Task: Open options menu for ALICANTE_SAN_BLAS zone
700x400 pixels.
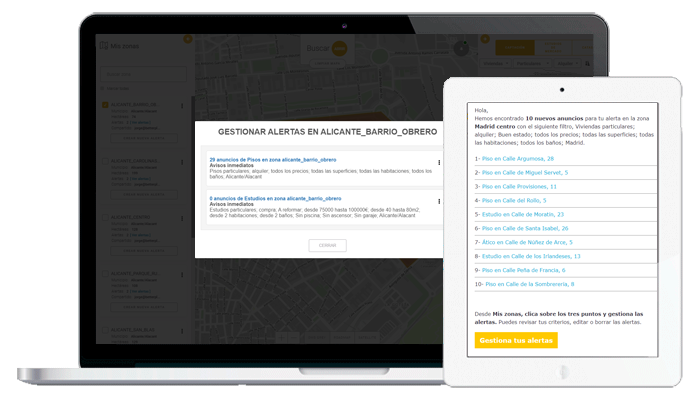Action: (x=182, y=331)
